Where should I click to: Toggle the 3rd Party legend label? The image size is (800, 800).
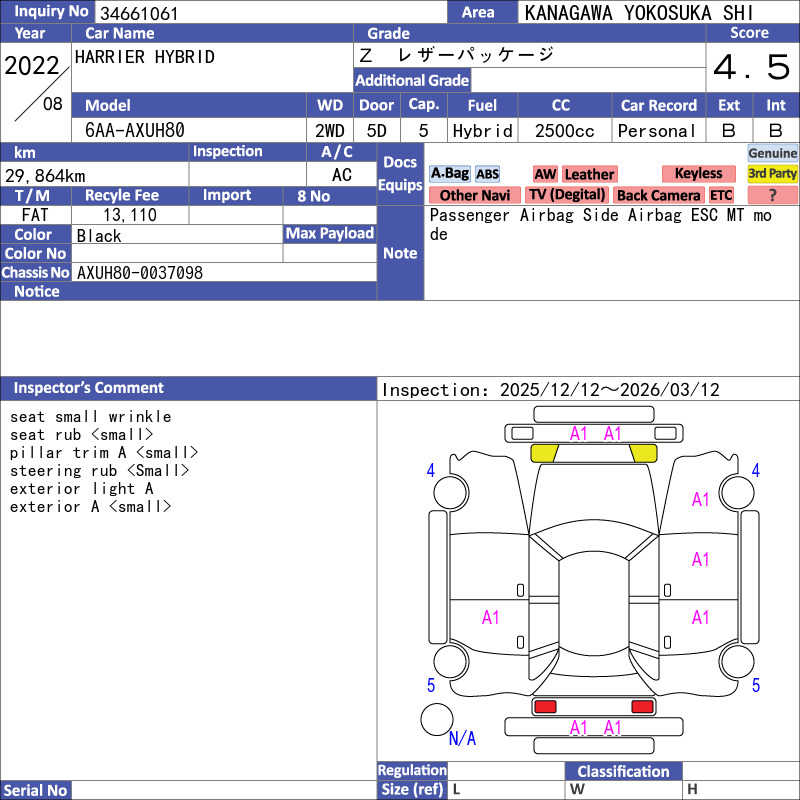click(x=773, y=173)
